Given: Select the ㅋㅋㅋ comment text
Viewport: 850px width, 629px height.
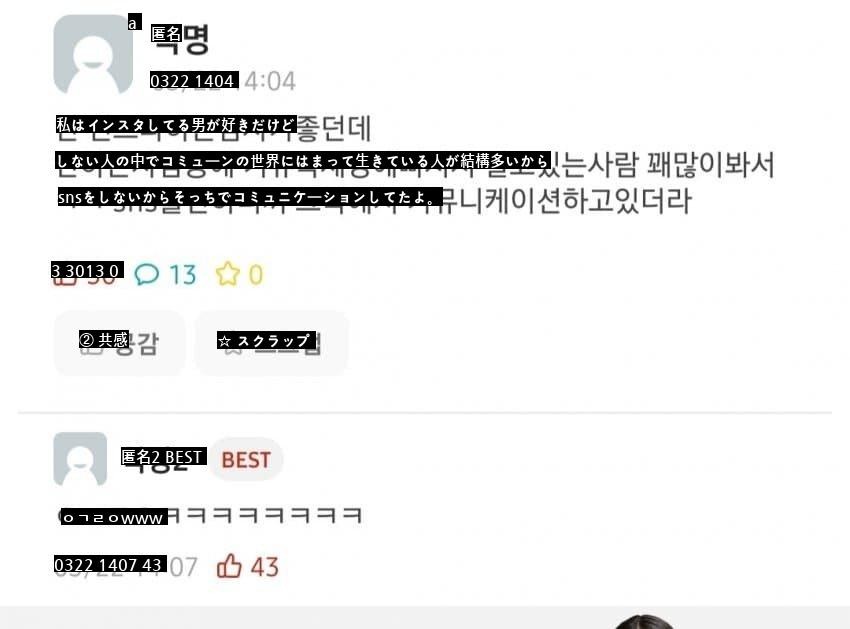Looking at the screenshot, I should coord(209,515).
